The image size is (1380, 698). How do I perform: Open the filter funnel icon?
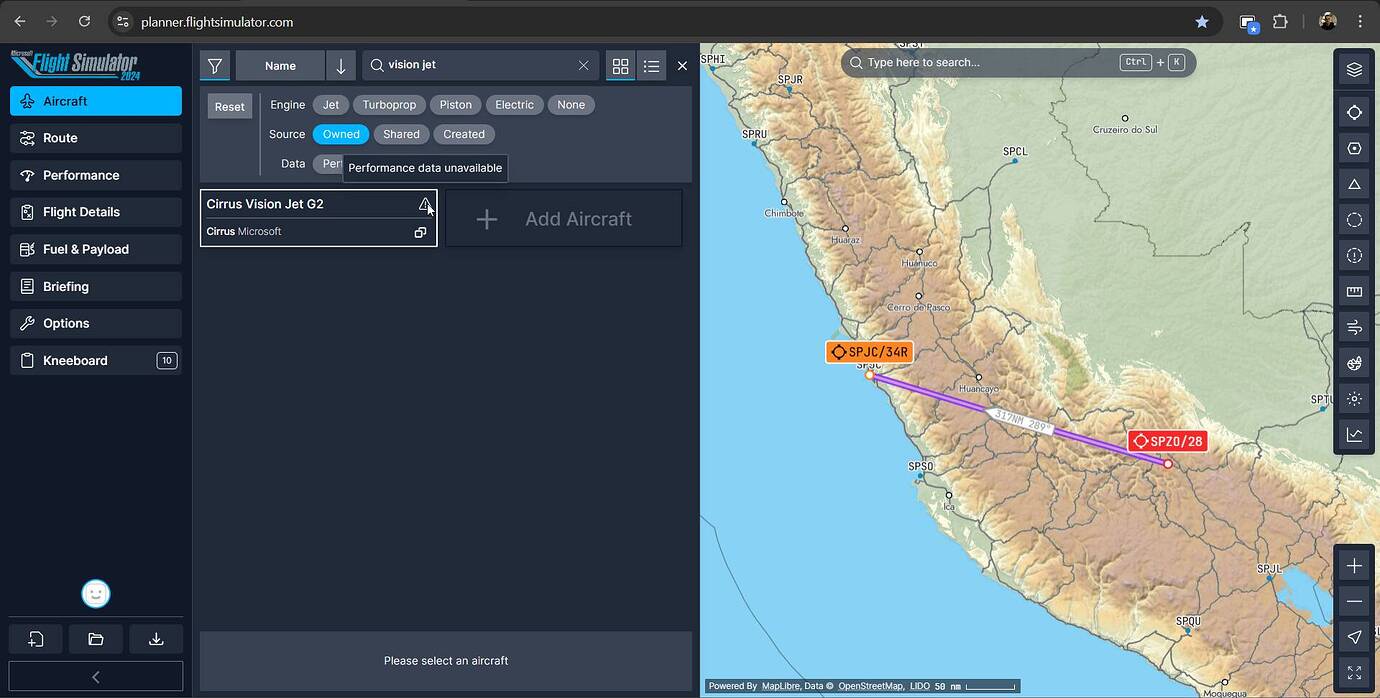(215, 66)
